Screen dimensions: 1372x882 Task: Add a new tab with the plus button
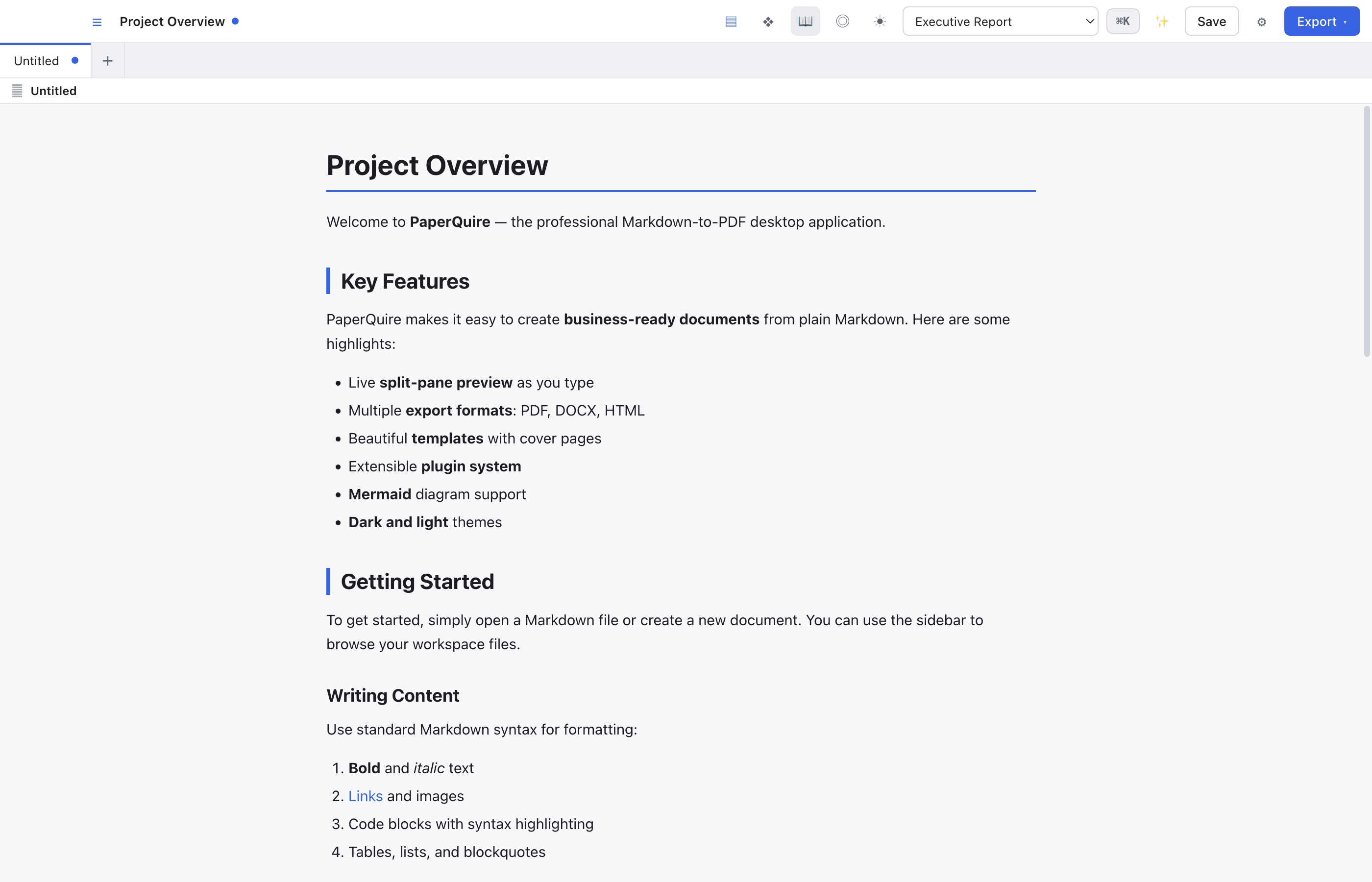pyautogui.click(x=108, y=61)
